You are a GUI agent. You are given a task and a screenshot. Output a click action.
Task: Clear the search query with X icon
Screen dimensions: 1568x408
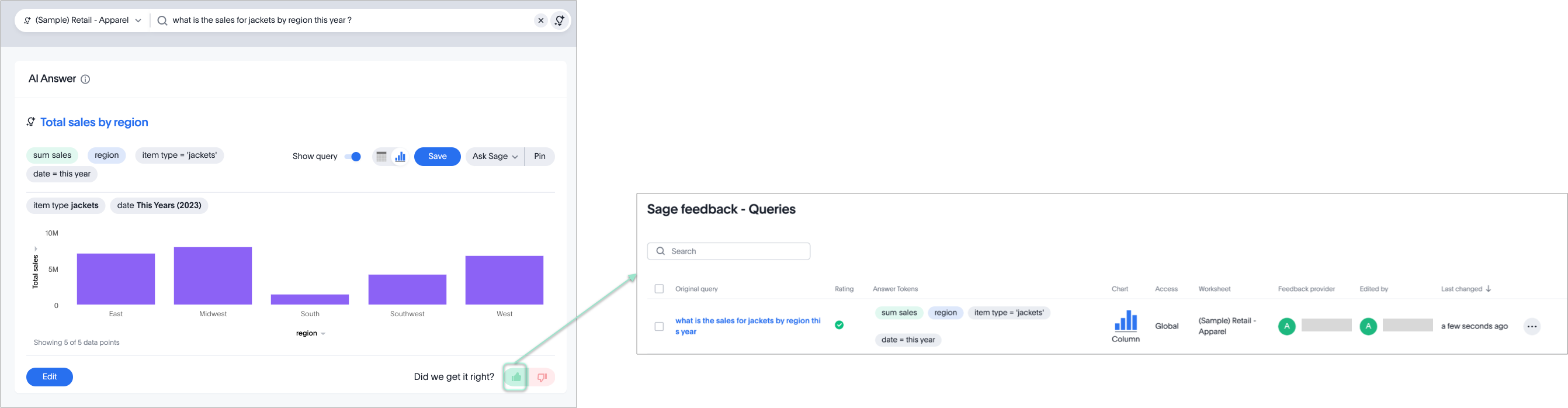coord(540,20)
